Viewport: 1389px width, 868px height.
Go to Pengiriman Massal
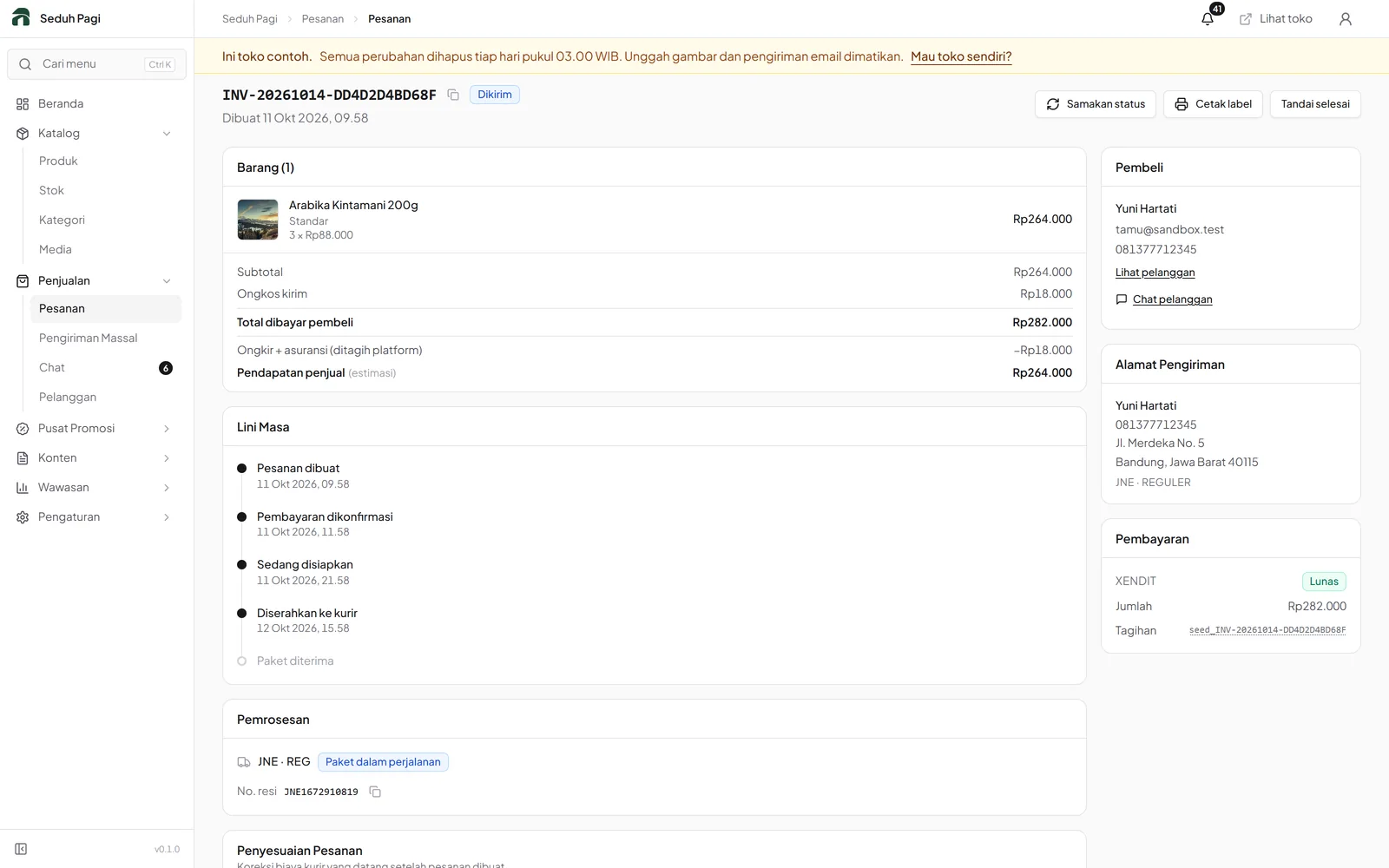coord(106,338)
